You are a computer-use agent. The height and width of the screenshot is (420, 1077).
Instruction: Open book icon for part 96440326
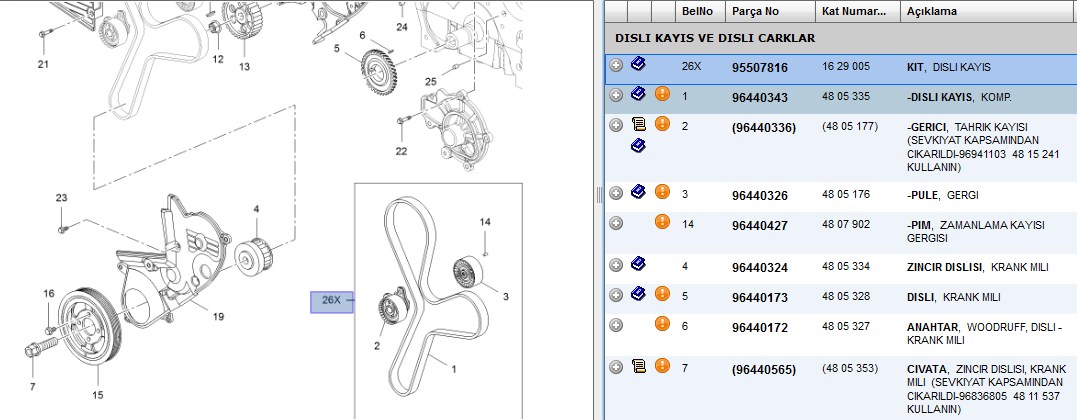[638, 192]
